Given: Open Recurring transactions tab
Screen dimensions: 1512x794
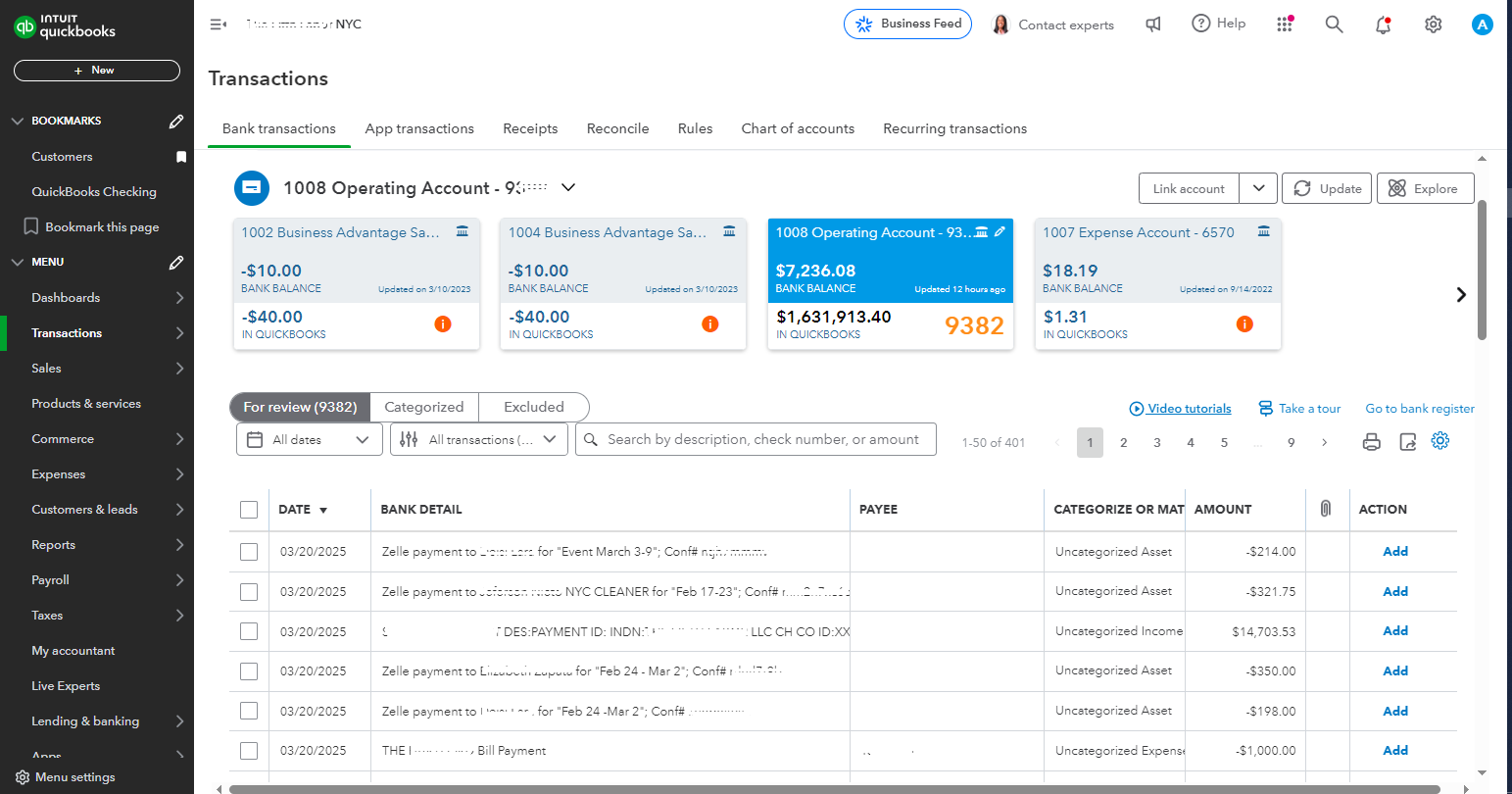Looking at the screenshot, I should pos(955,128).
